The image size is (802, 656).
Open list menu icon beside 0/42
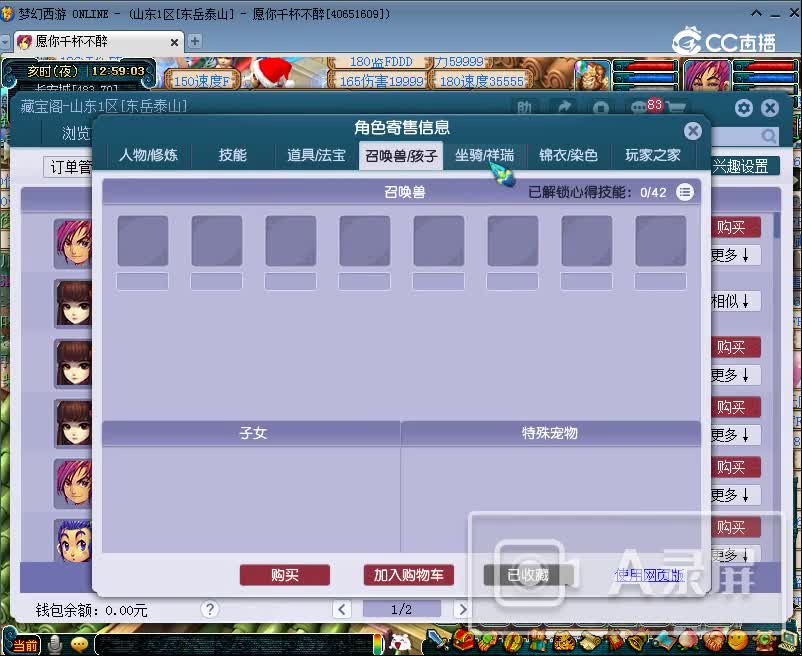click(685, 192)
